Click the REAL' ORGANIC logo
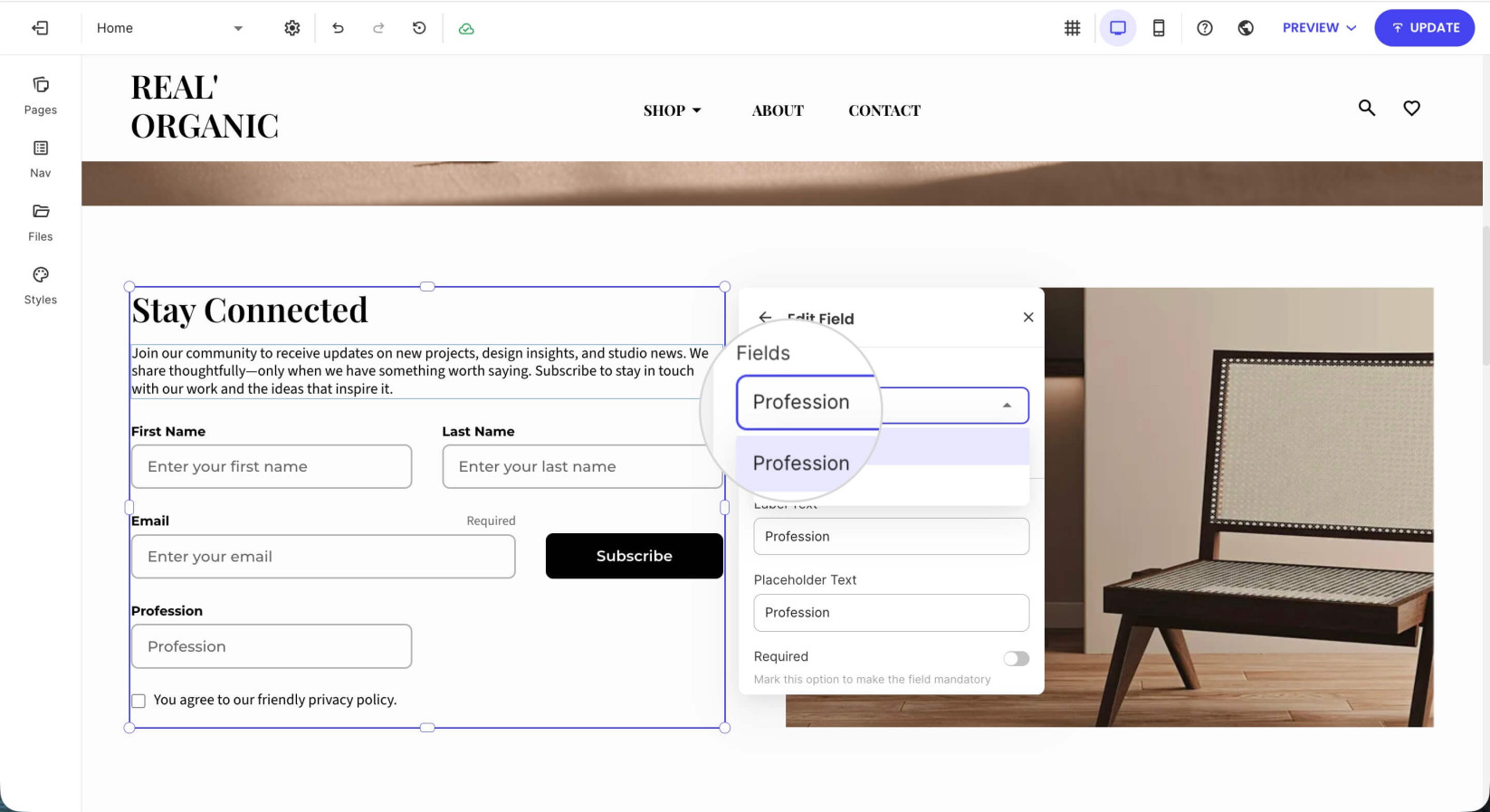The height and width of the screenshot is (812, 1490). click(205, 107)
